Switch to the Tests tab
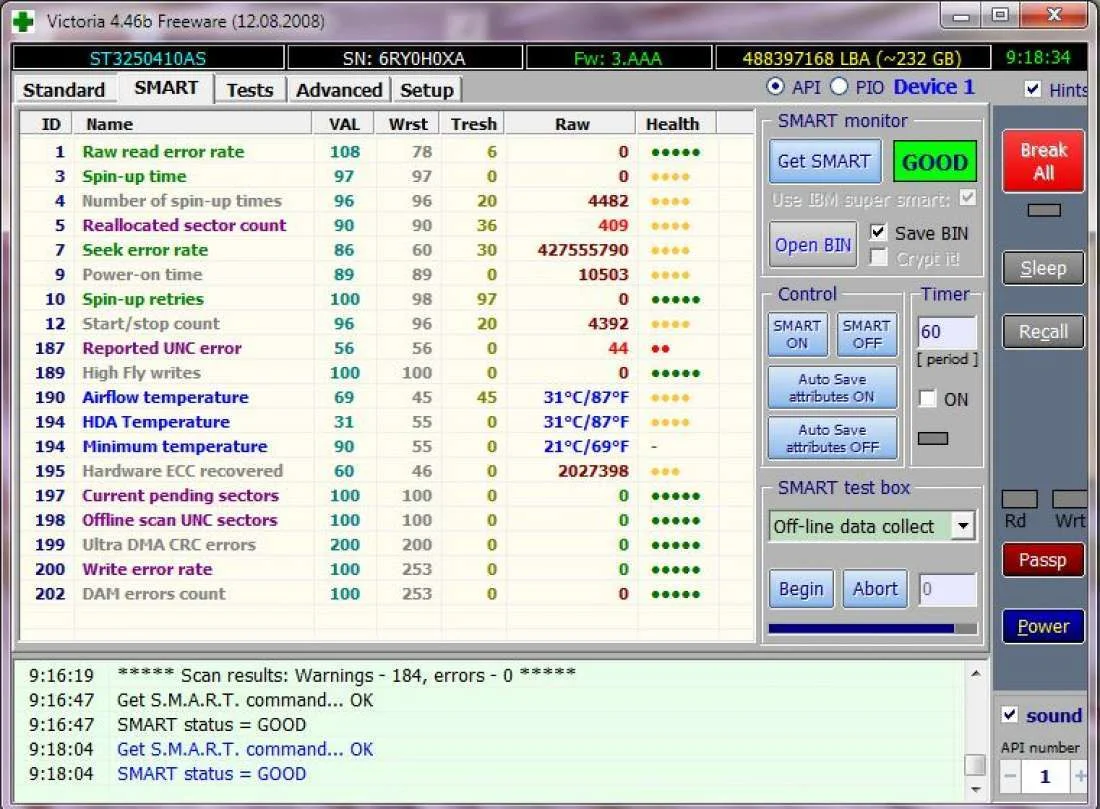1100x809 pixels. pyautogui.click(x=249, y=90)
